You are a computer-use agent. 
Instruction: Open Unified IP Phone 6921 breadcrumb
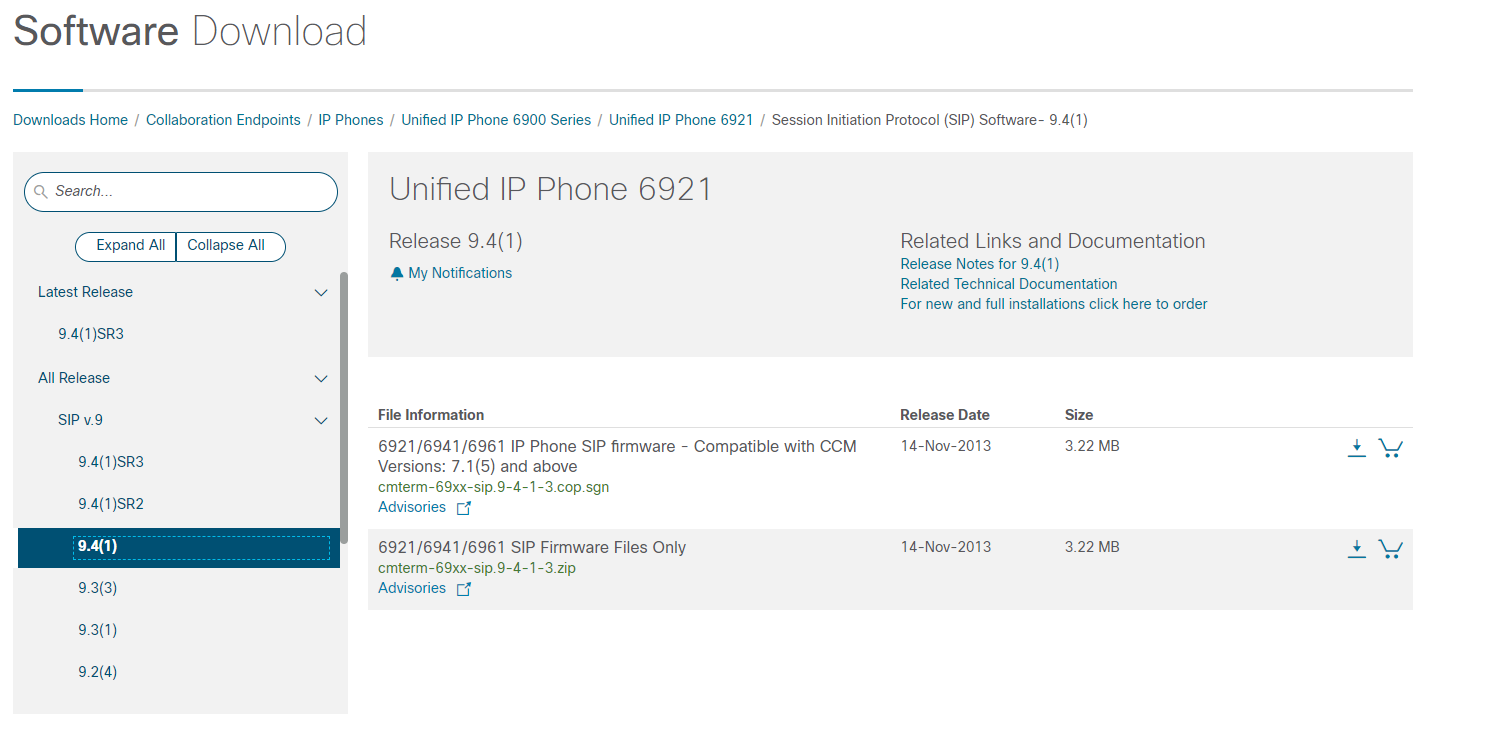[x=681, y=120]
